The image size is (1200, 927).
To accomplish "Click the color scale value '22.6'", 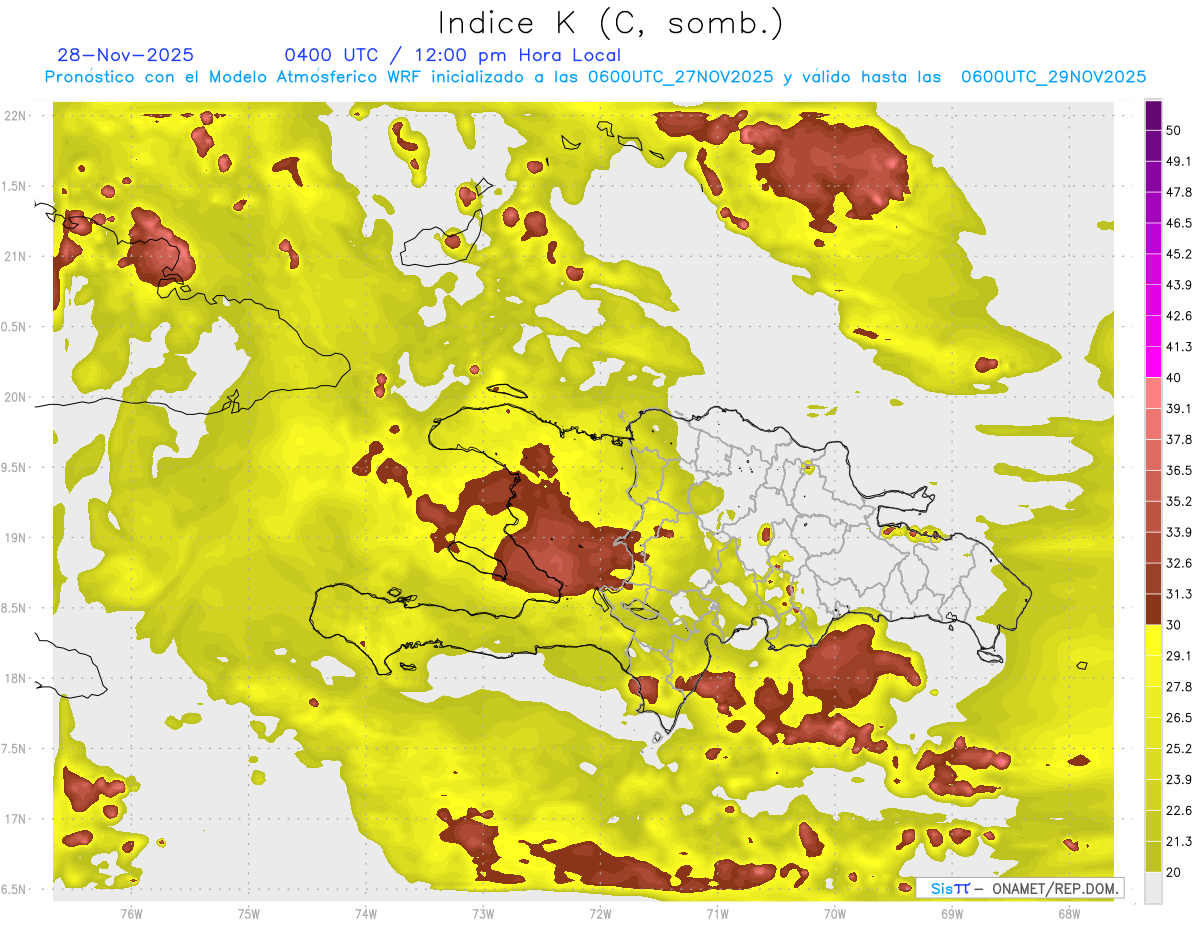I will [1179, 811].
